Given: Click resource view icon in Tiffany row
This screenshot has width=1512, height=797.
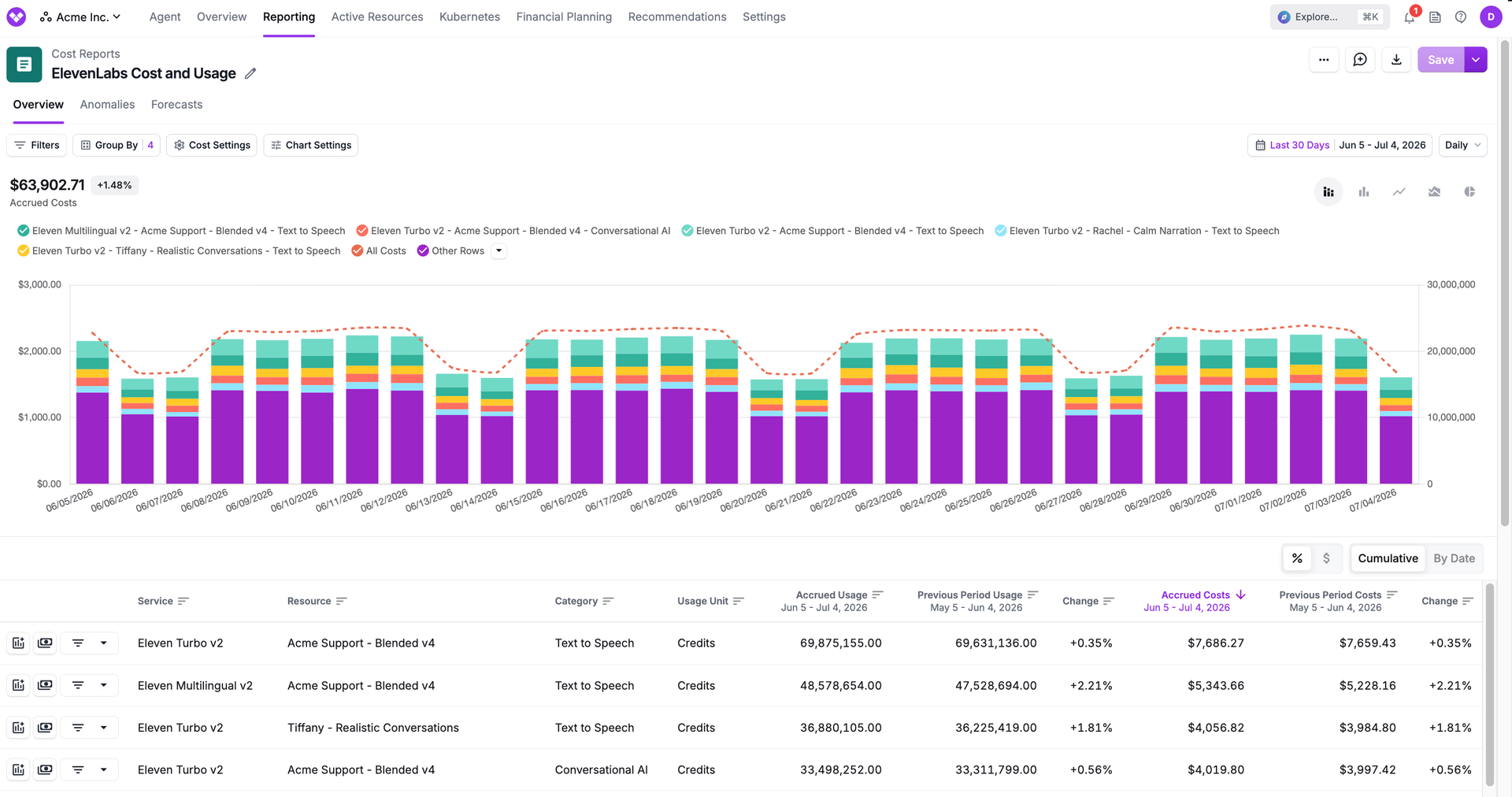Looking at the screenshot, I should [x=45, y=728].
